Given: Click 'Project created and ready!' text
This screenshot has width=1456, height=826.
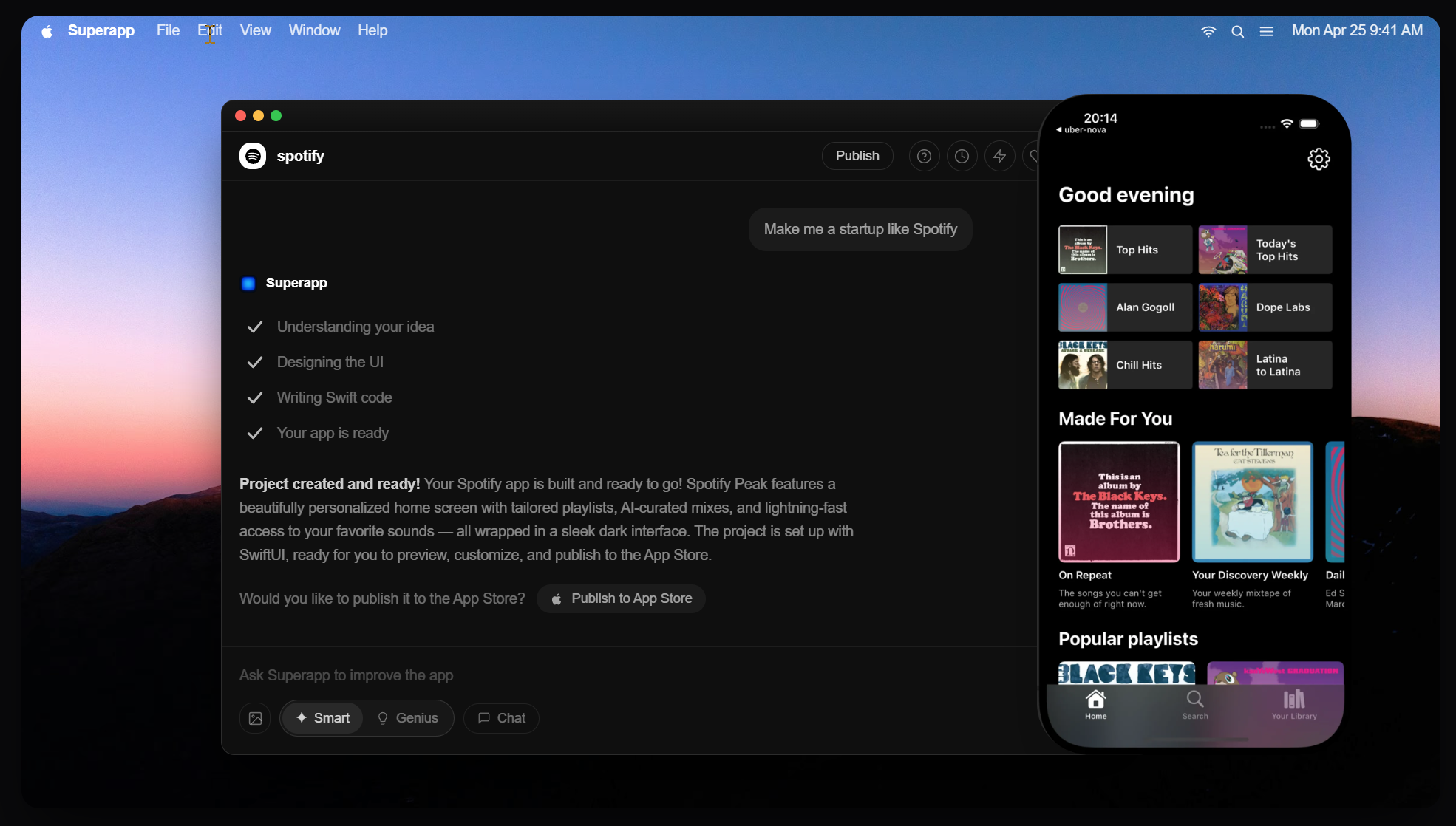Looking at the screenshot, I should pyautogui.click(x=330, y=484).
